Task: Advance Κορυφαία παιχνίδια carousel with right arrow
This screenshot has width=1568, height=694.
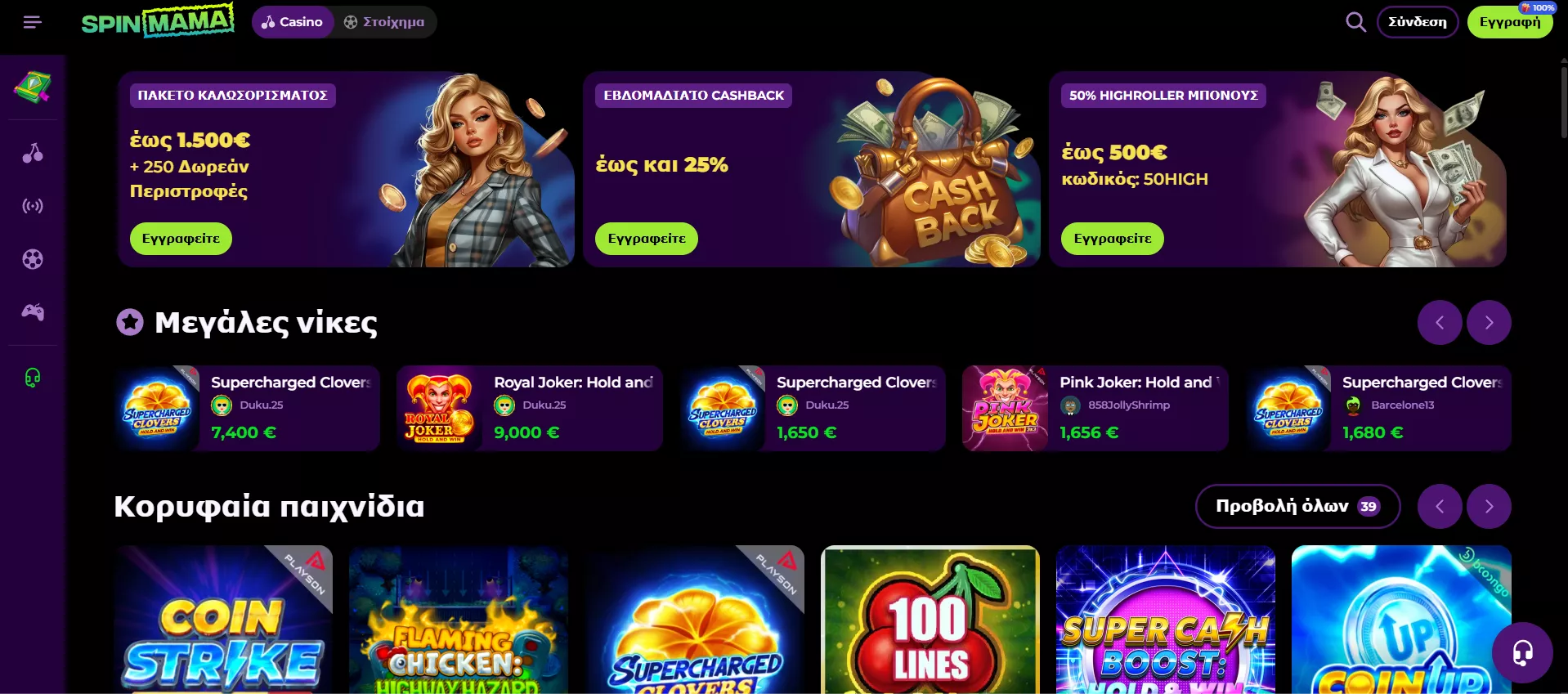Action: [1489, 506]
